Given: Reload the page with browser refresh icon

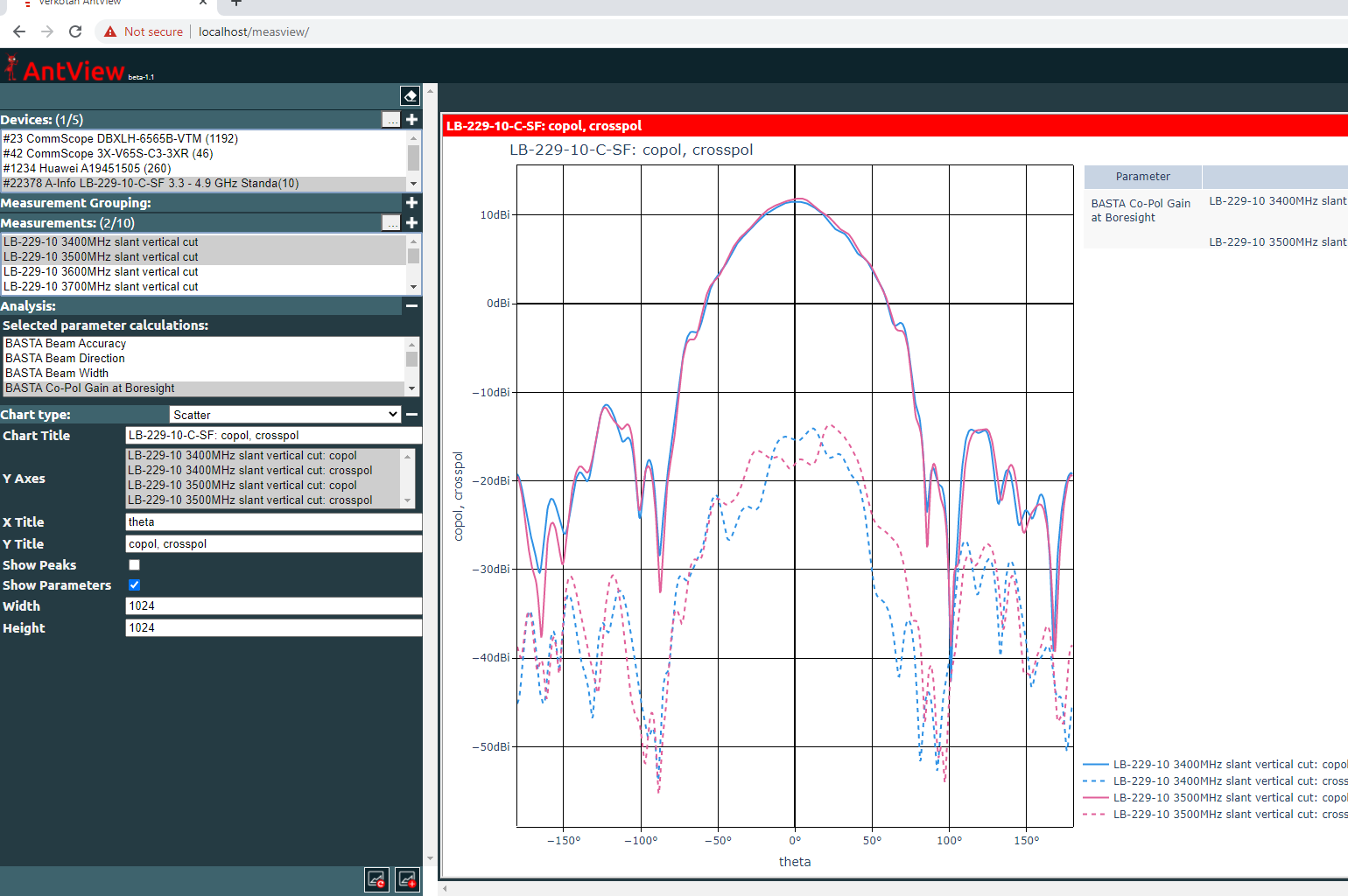Looking at the screenshot, I should 75,31.
